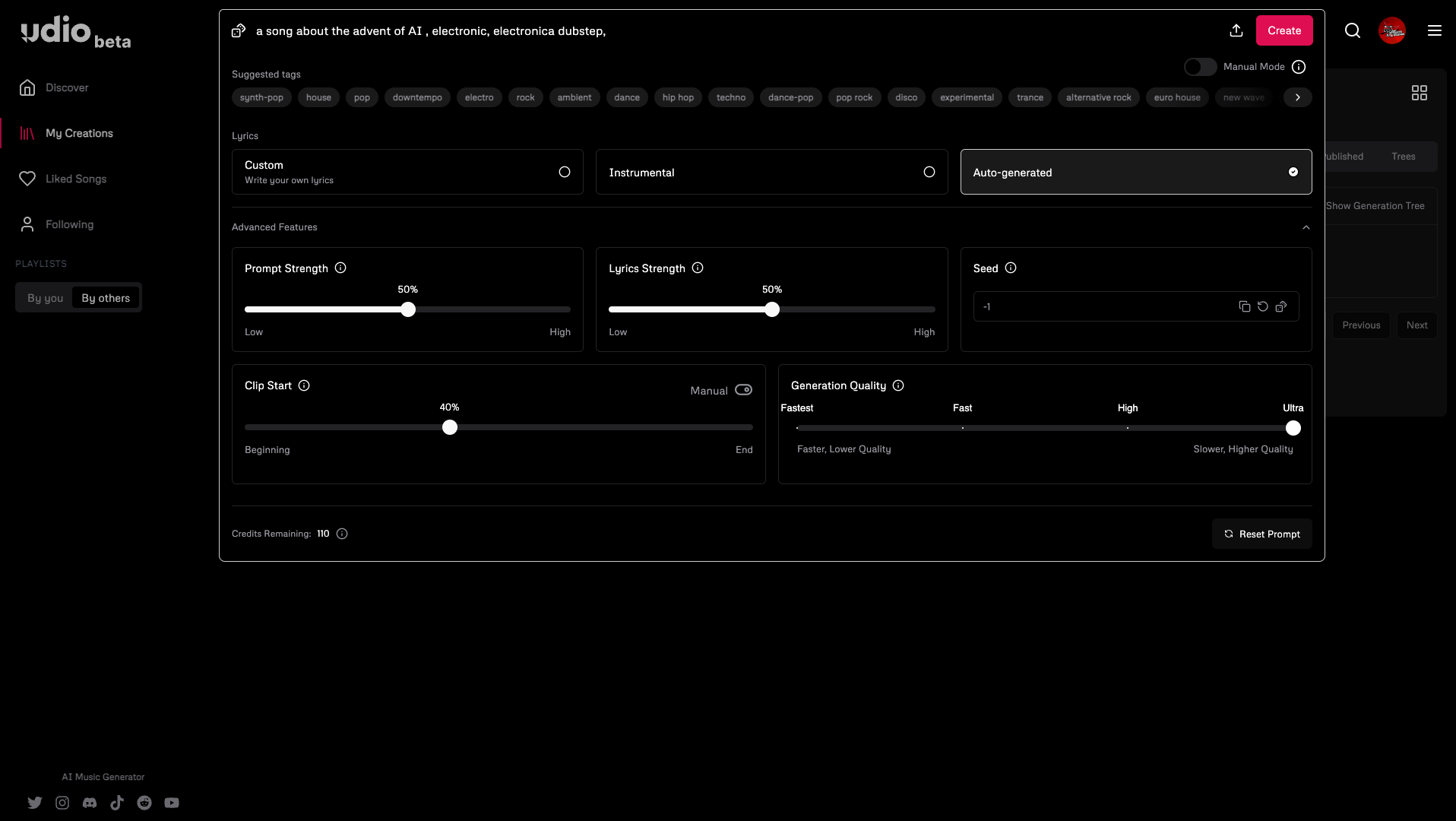Screen dimensions: 1456x821
Task: Switch to grid view icon
Action: point(1419,93)
